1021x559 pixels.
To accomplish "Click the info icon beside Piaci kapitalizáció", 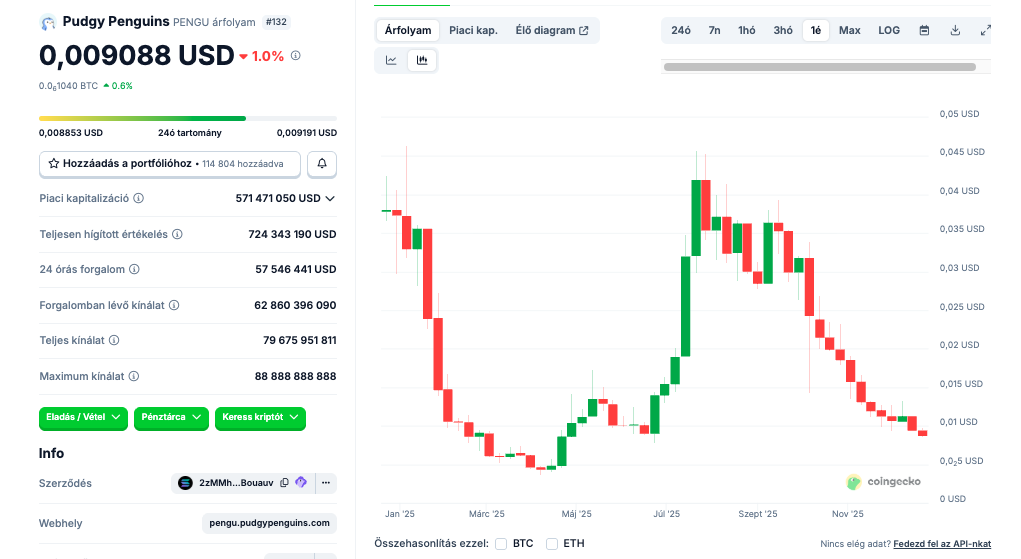I will (138, 198).
